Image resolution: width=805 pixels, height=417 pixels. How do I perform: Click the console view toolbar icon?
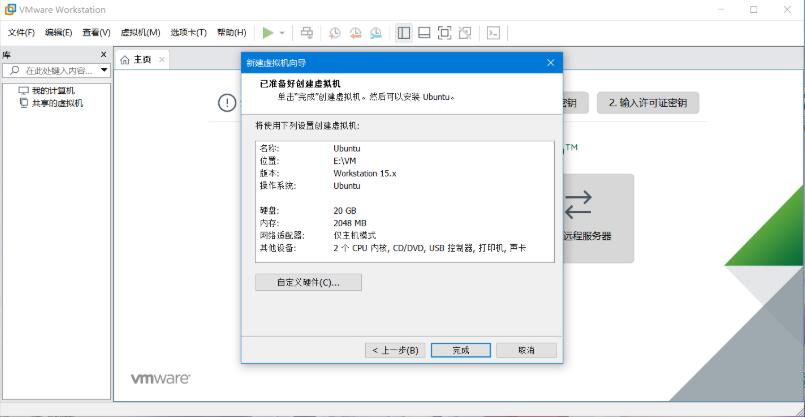coord(493,33)
